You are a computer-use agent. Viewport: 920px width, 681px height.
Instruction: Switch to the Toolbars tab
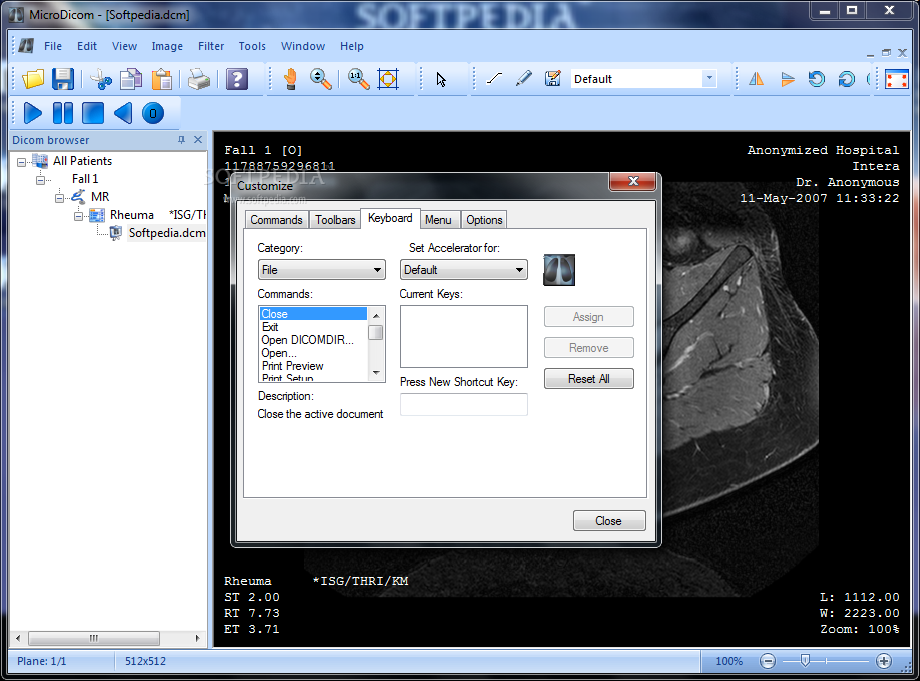(x=335, y=220)
